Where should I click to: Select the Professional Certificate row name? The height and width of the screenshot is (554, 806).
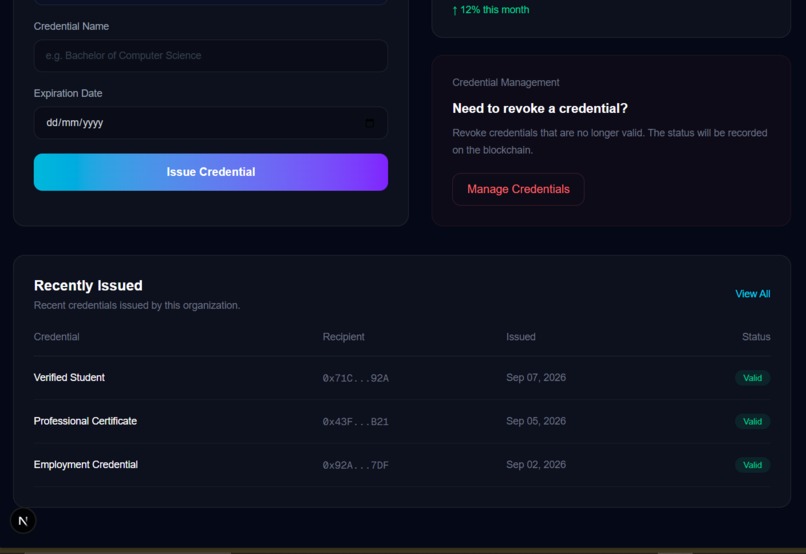[x=85, y=421]
